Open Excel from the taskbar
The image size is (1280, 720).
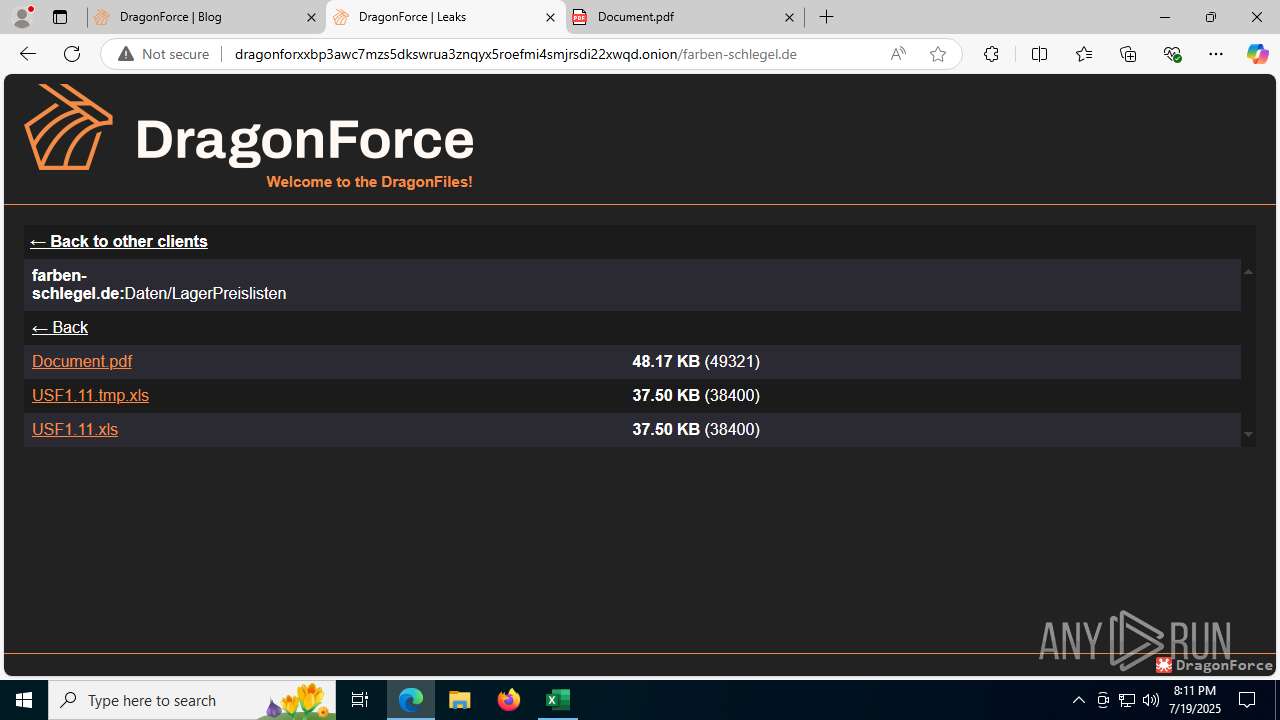pyautogui.click(x=558, y=700)
